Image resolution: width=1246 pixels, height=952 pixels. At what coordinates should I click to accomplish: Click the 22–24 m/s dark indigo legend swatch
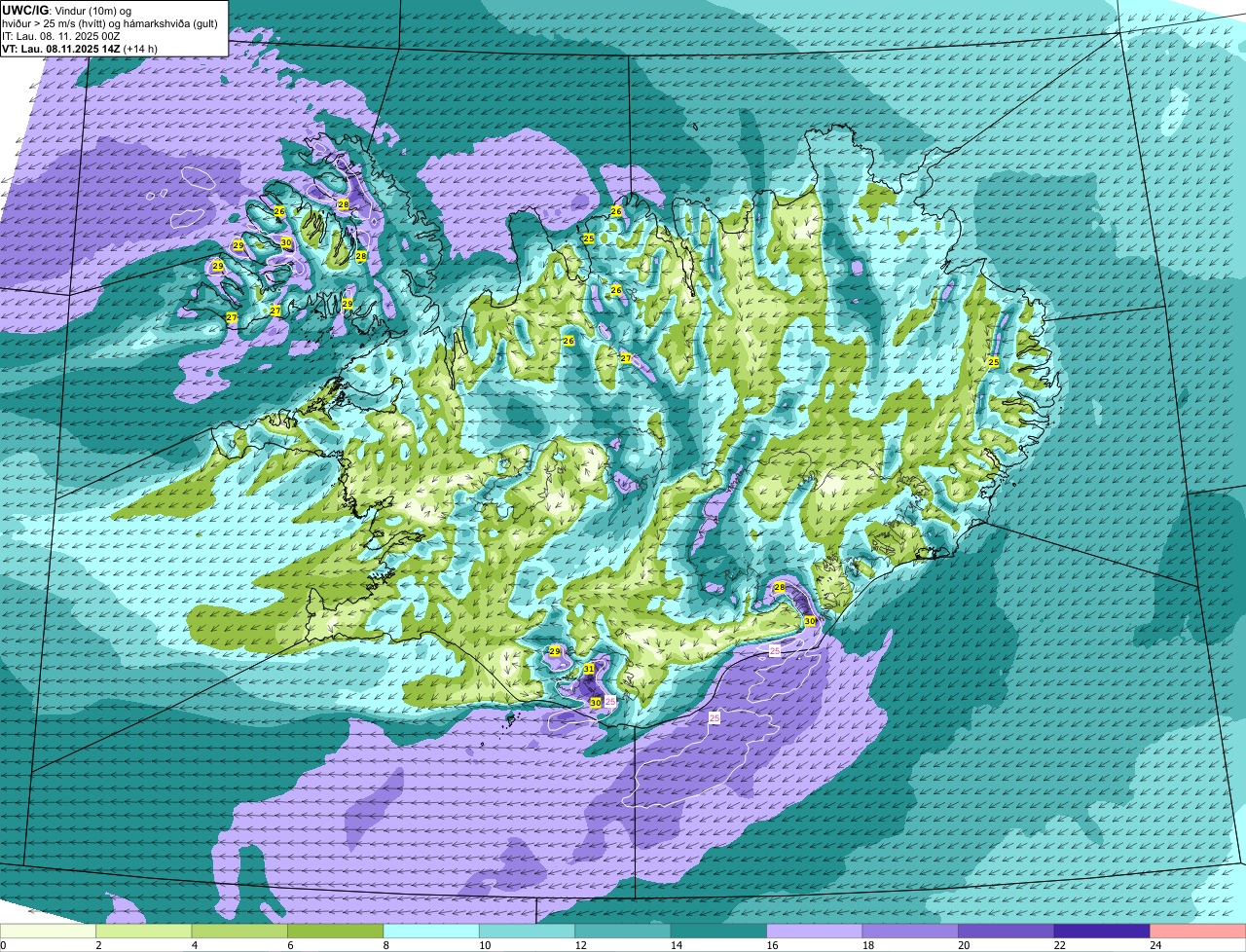(1102, 931)
